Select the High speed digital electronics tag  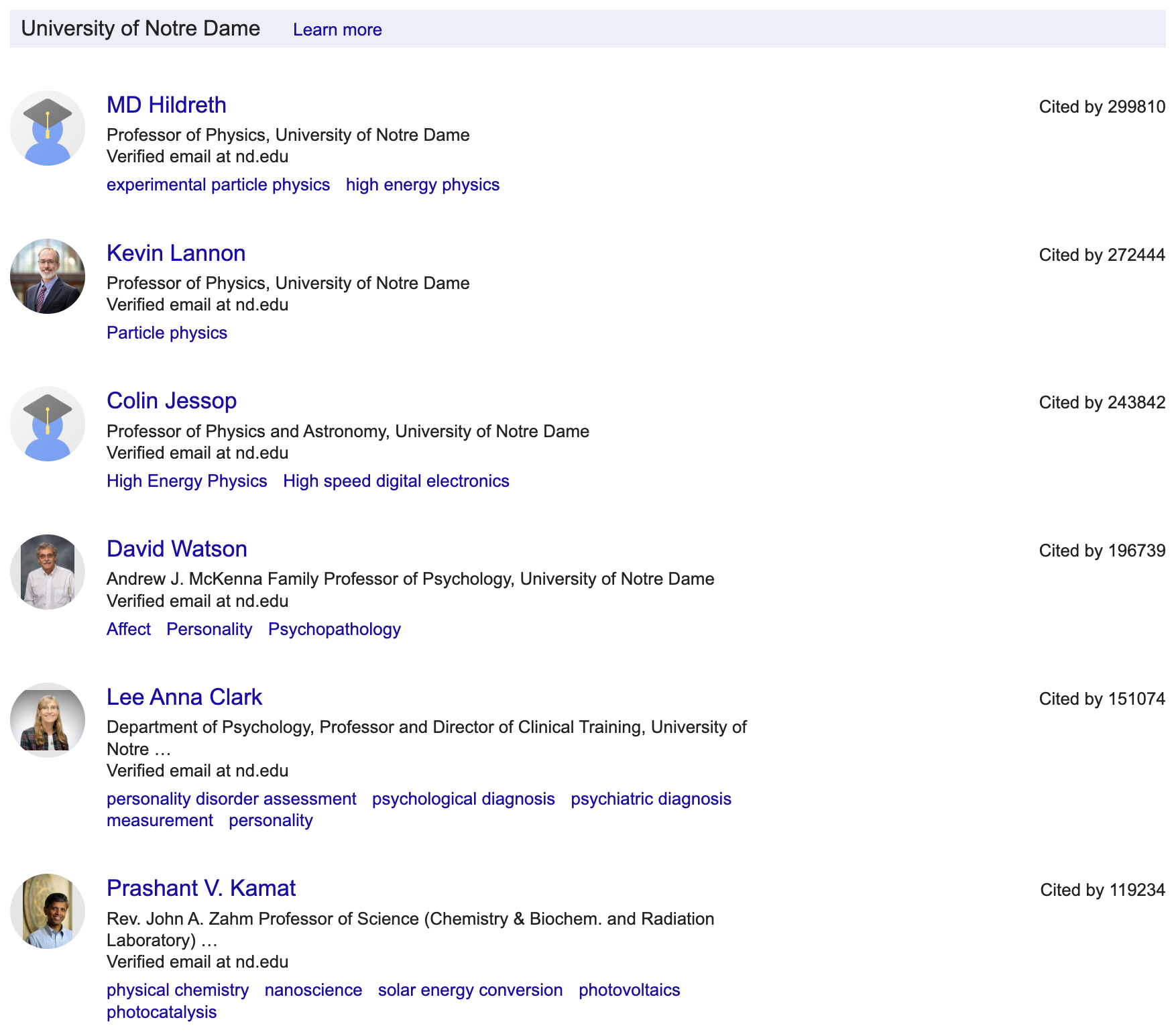tap(396, 481)
